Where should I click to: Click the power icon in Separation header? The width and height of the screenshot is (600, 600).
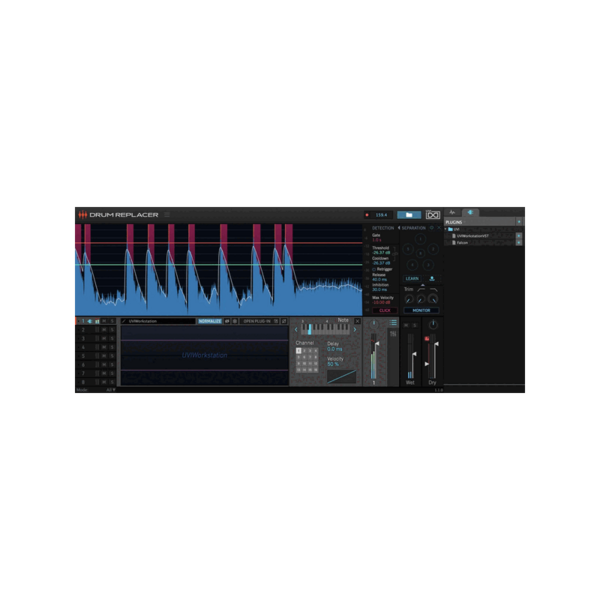(x=432, y=228)
